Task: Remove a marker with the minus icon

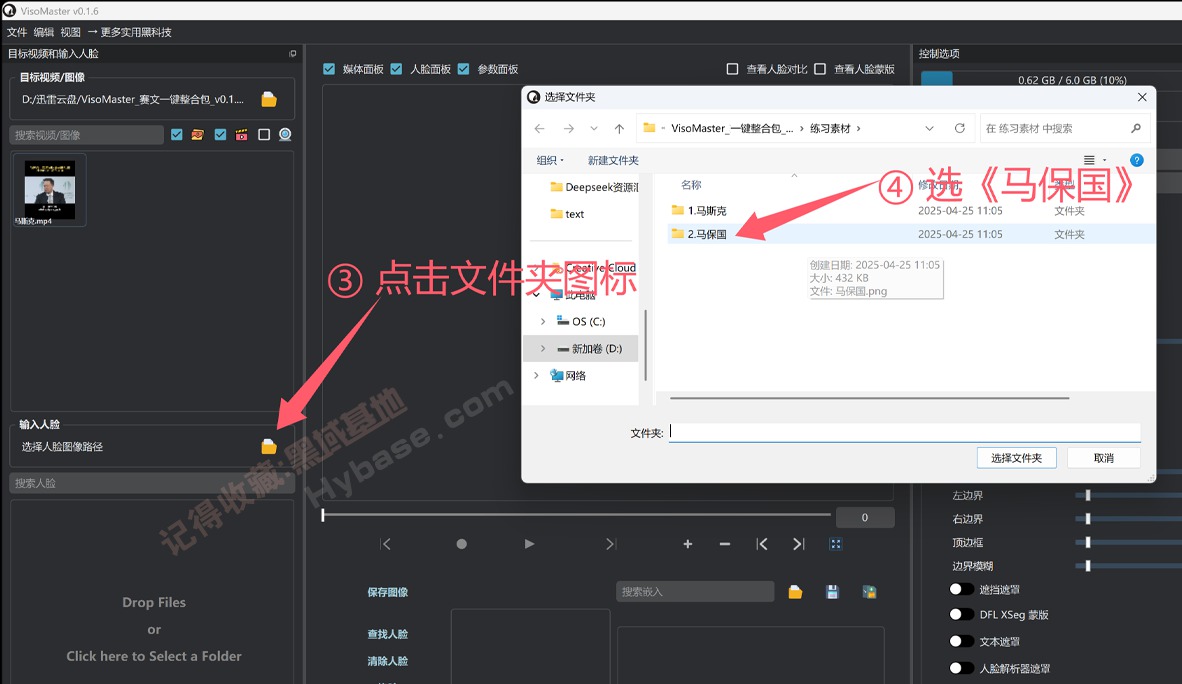Action: tap(724, 544)
